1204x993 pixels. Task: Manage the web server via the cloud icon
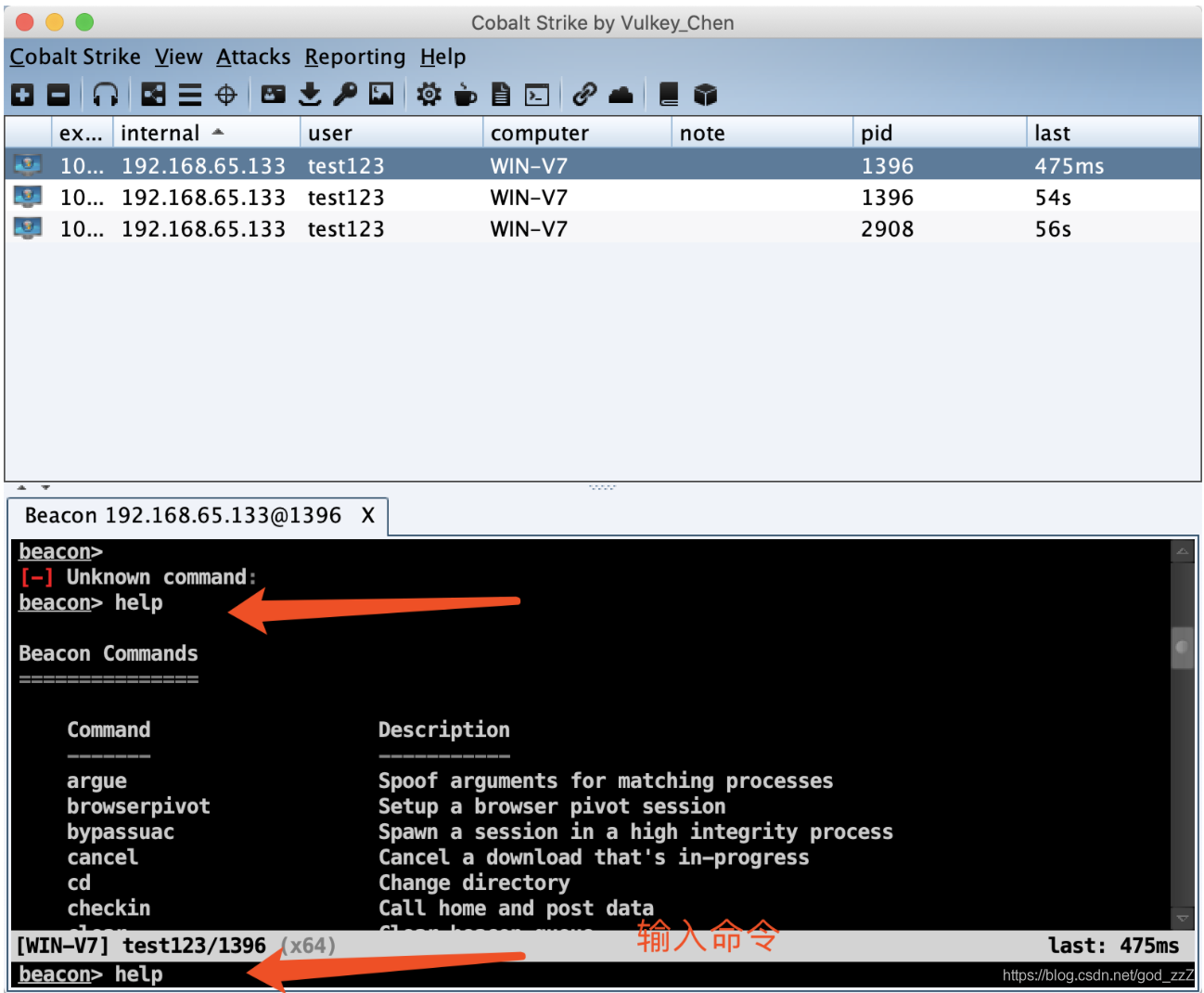click(x=621, y=94)
